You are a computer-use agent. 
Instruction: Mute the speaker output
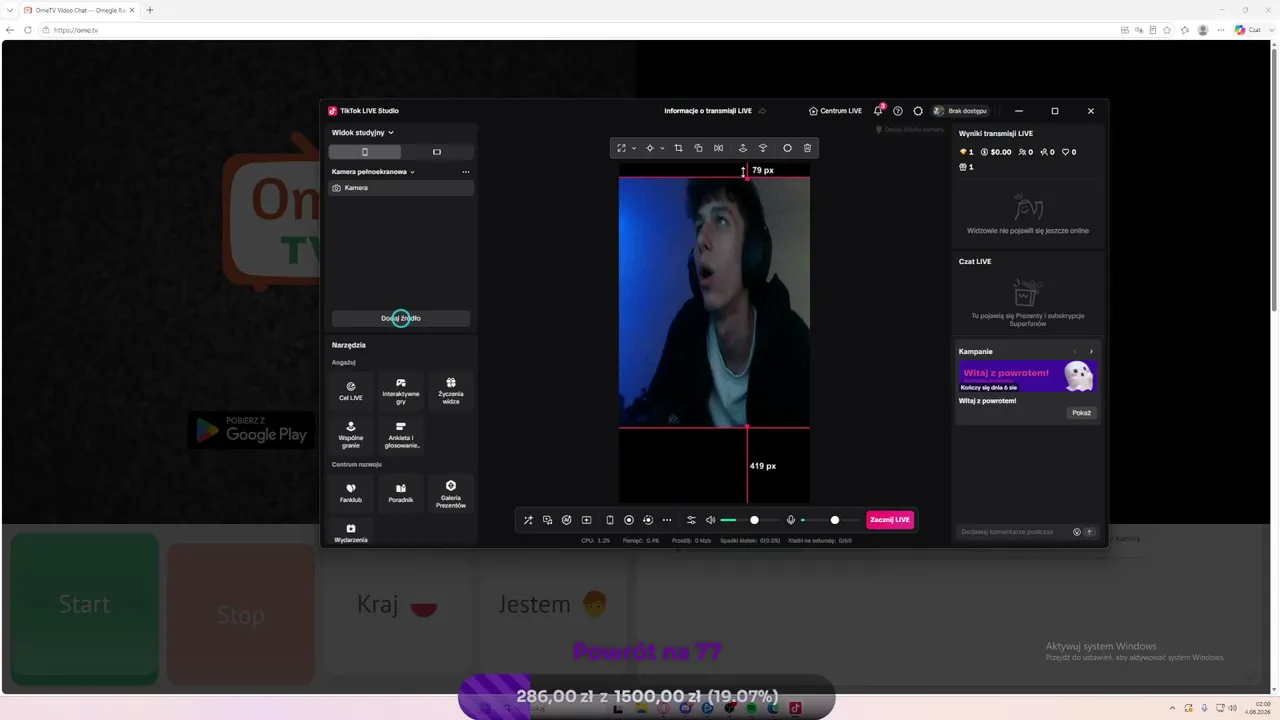click(710, 520)
